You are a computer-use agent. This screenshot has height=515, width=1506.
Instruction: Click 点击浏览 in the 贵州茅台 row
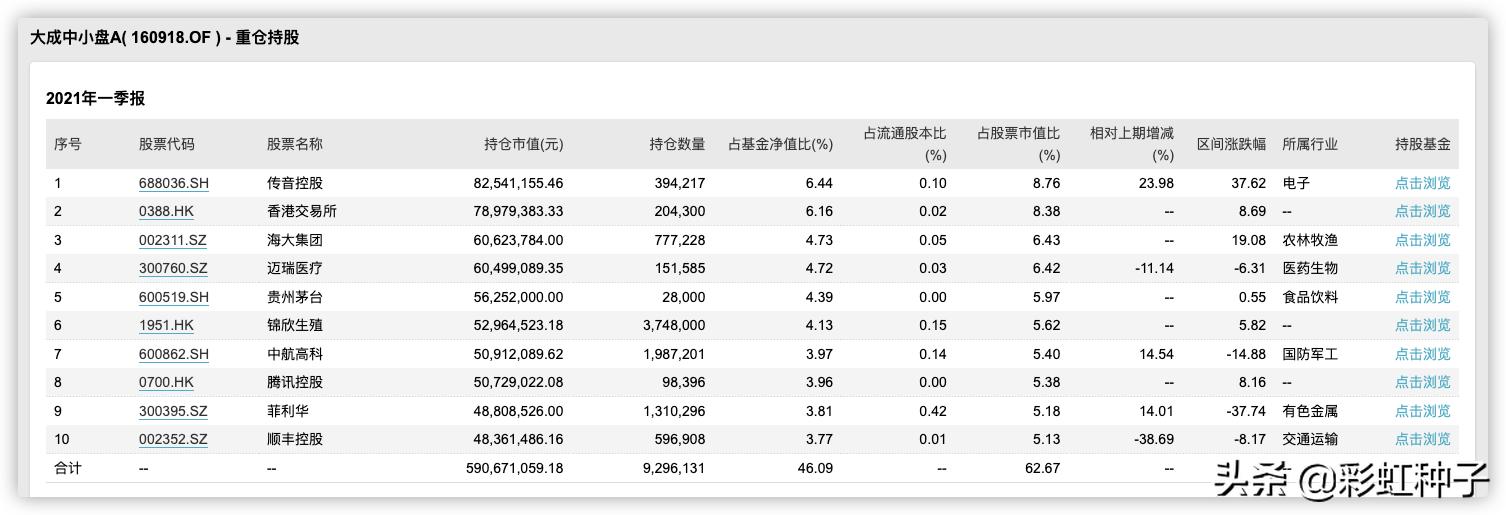point(1422,297)
